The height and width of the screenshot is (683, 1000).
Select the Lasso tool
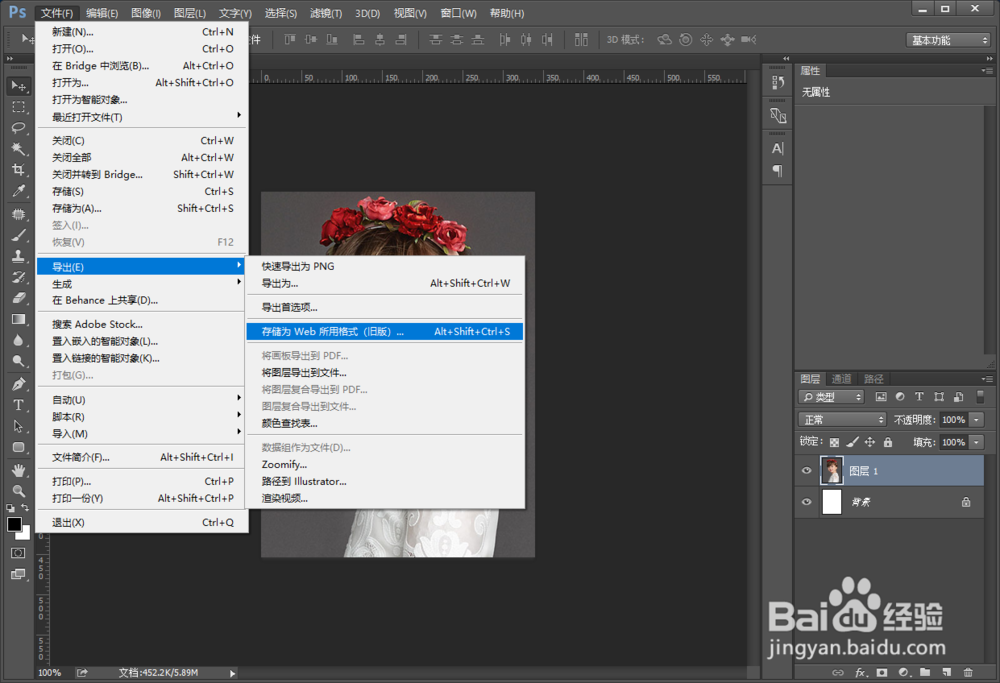coord(18,128)
